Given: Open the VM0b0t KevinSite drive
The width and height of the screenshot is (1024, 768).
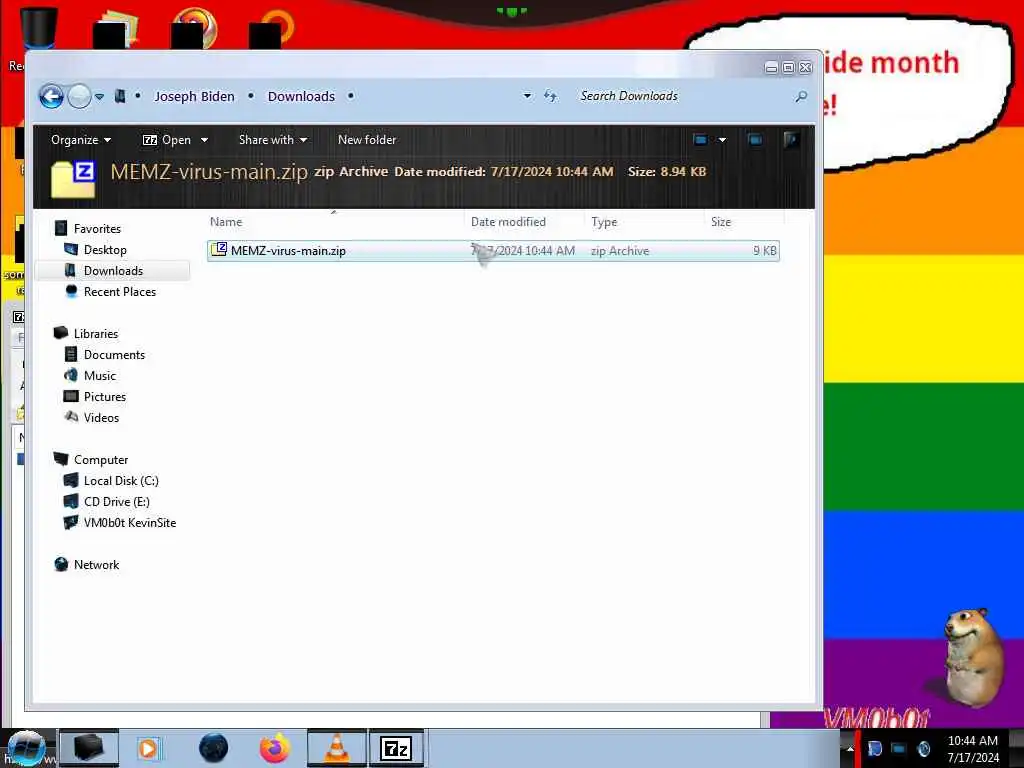Looking at the screenshot, I should coord(129,523).
